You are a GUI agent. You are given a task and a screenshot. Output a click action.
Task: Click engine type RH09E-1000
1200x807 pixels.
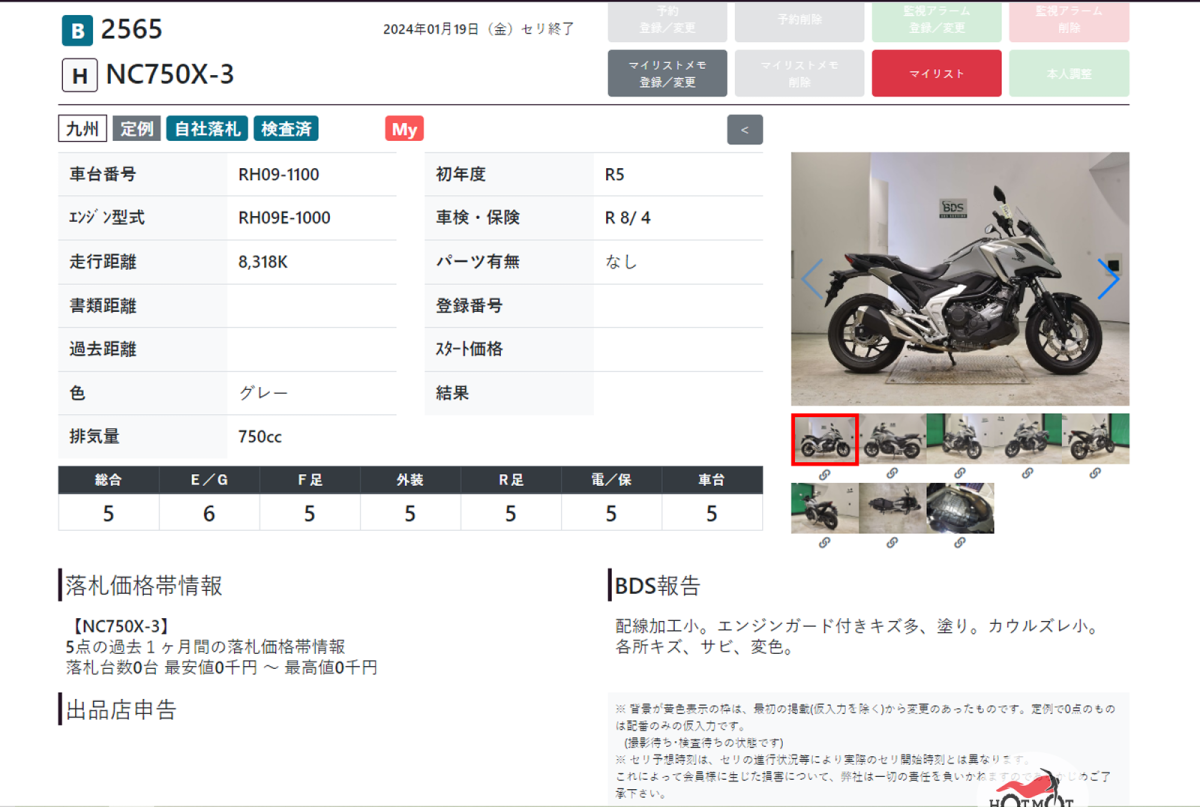284,218
